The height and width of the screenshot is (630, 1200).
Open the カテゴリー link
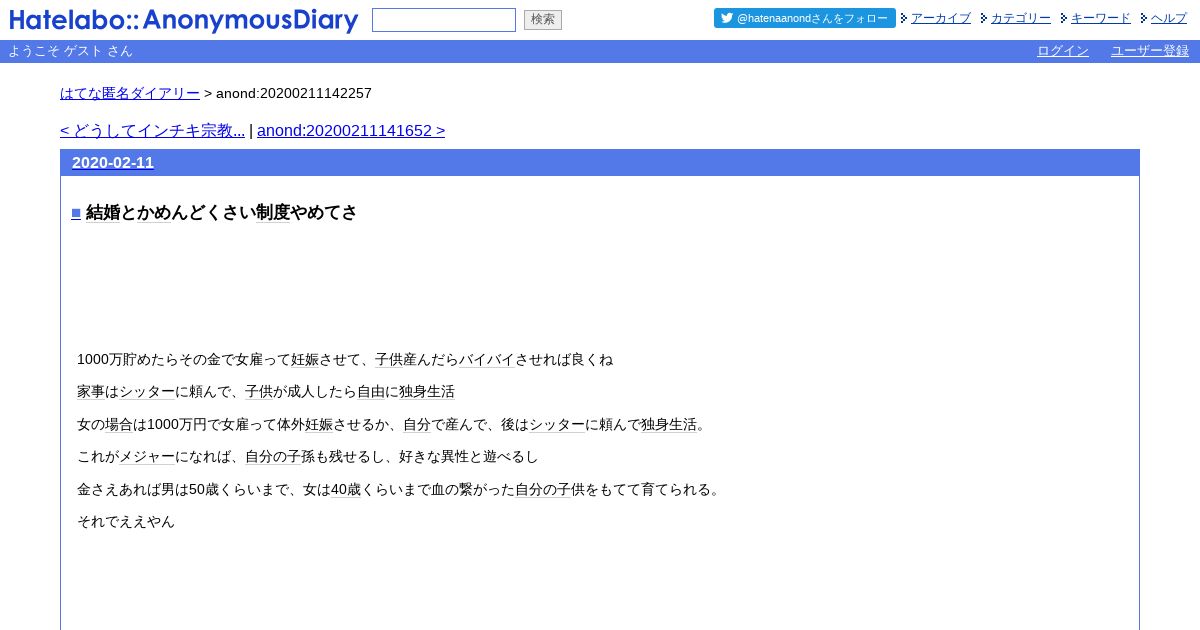tap(1021, 18)
